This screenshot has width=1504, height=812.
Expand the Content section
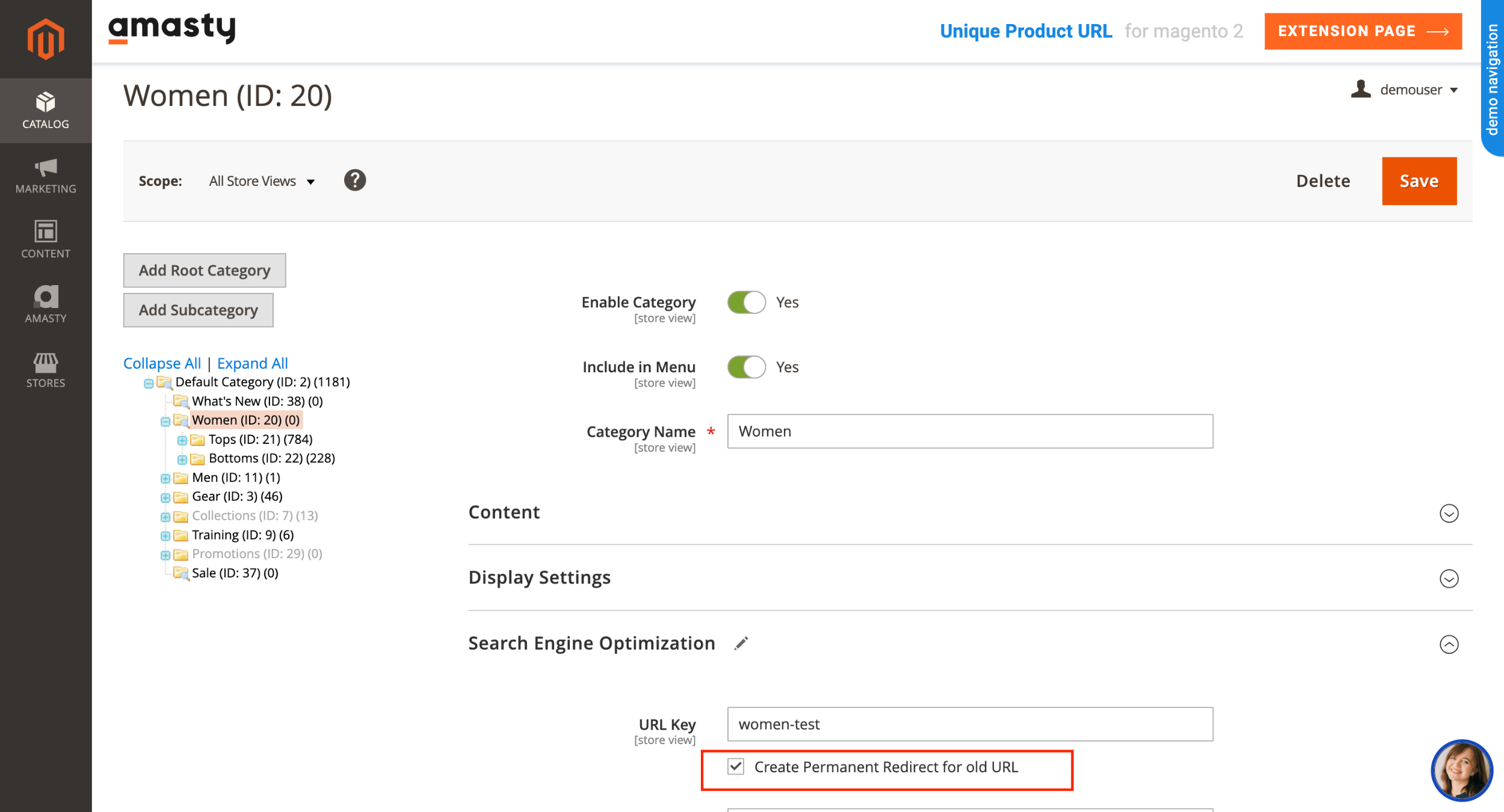[x=1449, y=513]
